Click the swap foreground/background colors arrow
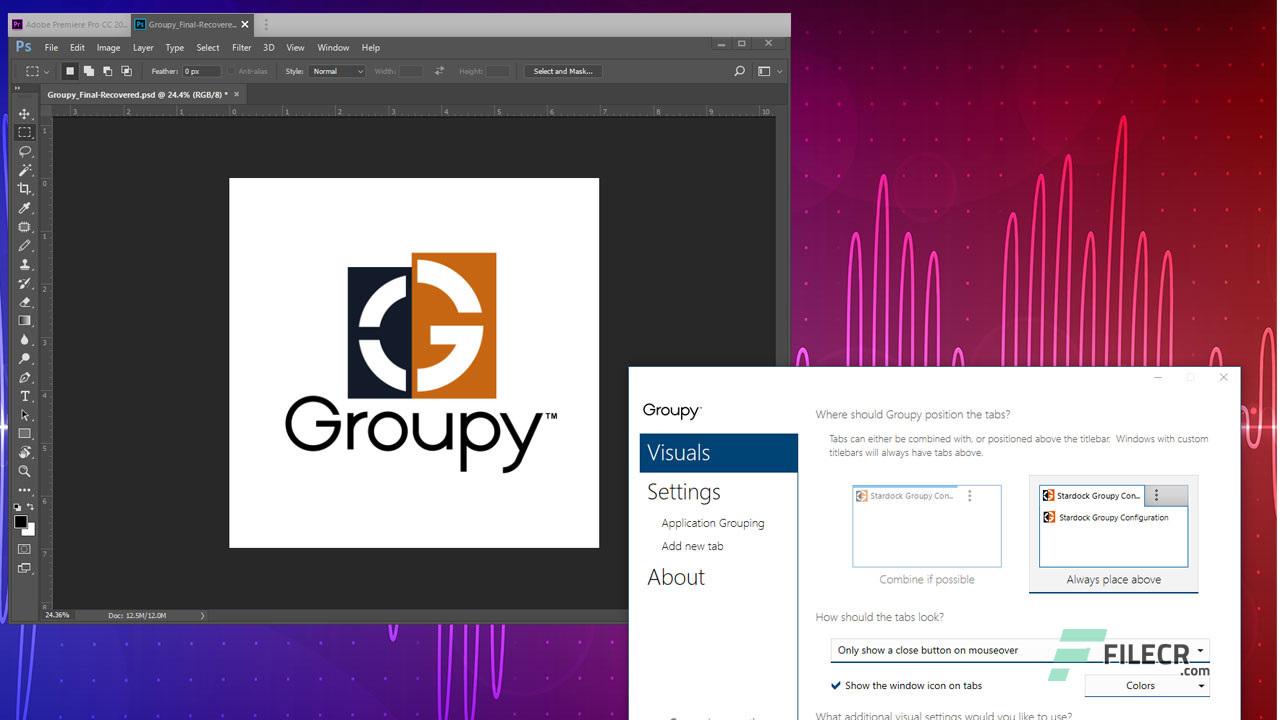1280x720 pixels. coord(31,507)
